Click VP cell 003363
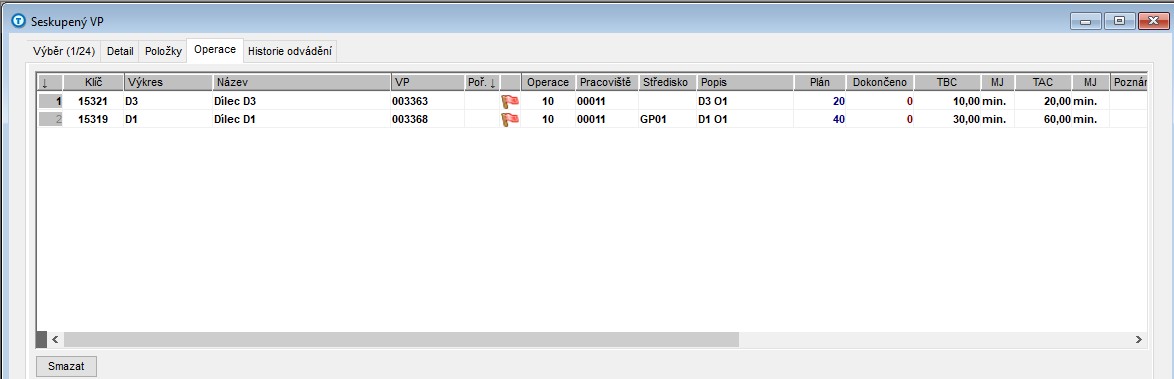Image resolution: width=1174 pixels, height=379 pixels. [x=428, y=100]
